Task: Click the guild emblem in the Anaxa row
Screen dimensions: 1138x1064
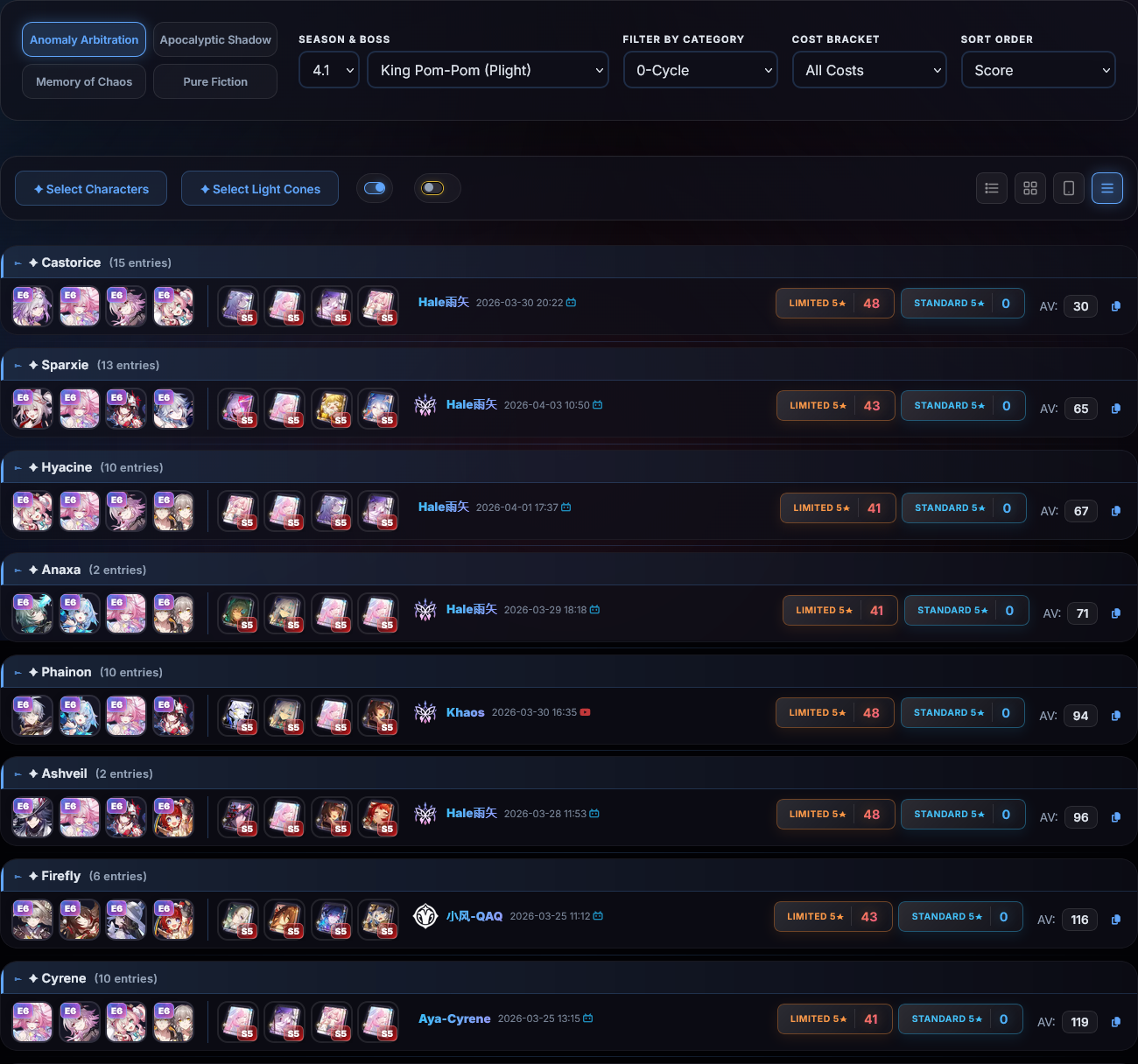Action: (425, 610)
